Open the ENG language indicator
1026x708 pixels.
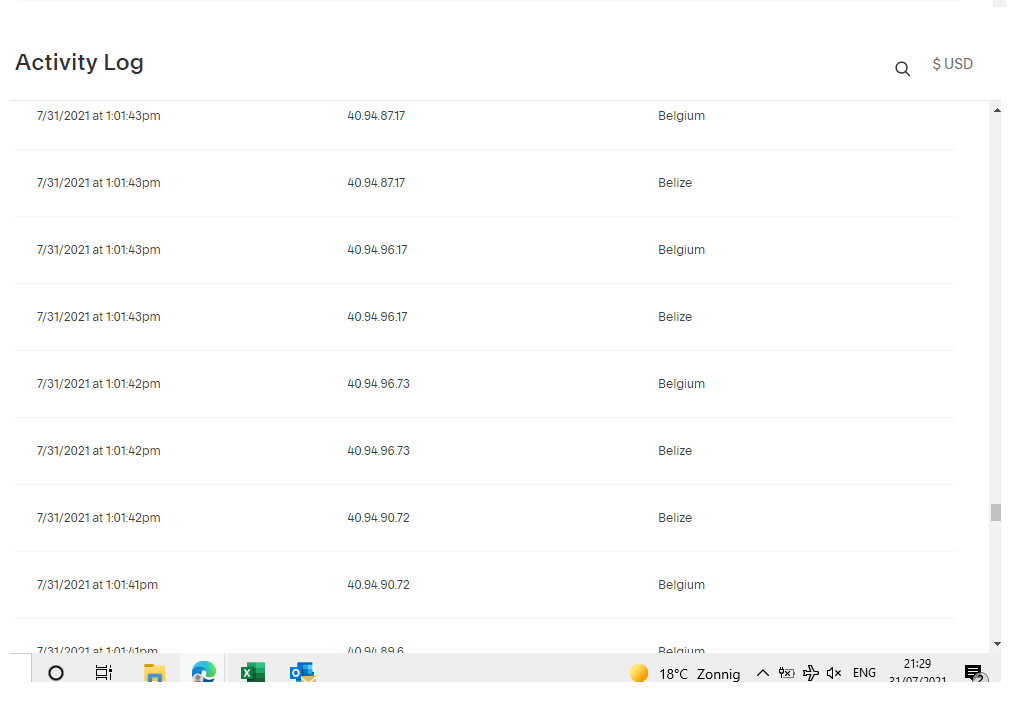point(864,673)
